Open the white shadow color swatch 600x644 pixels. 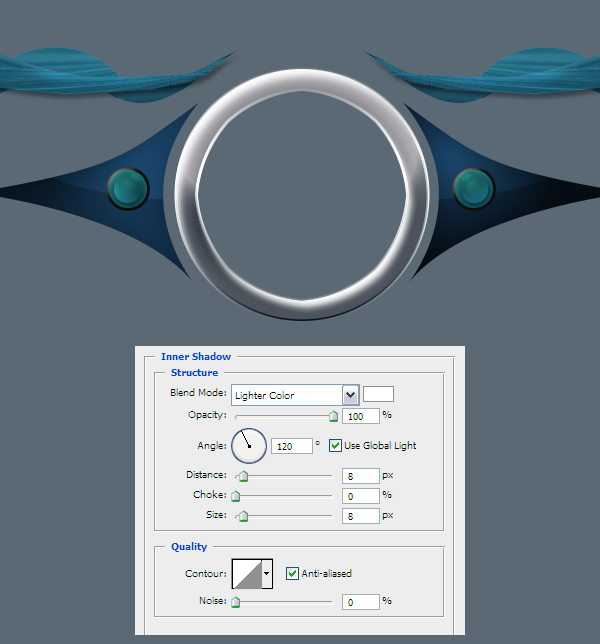(378, 394)
